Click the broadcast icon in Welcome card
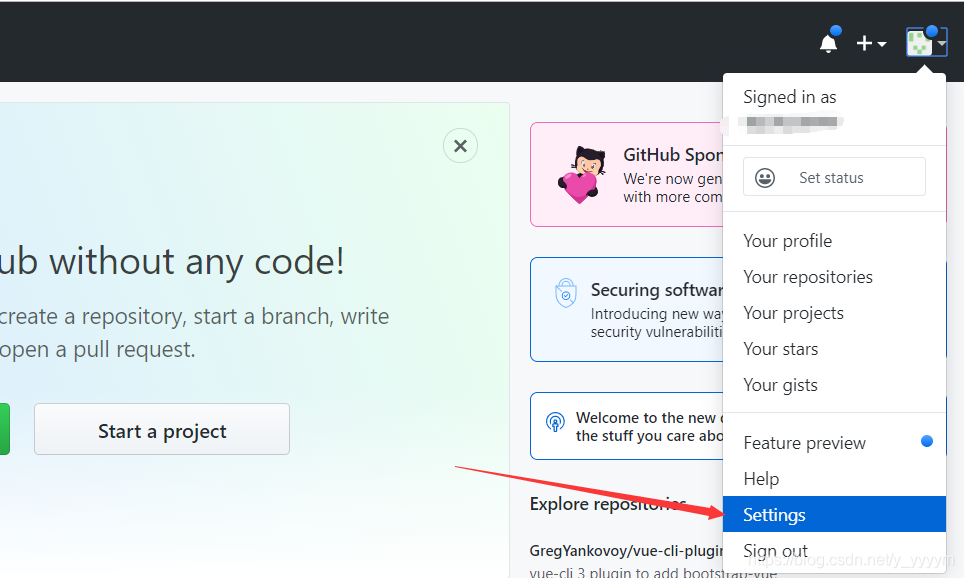This screenshot has width=964, height=578. (555, 422)
